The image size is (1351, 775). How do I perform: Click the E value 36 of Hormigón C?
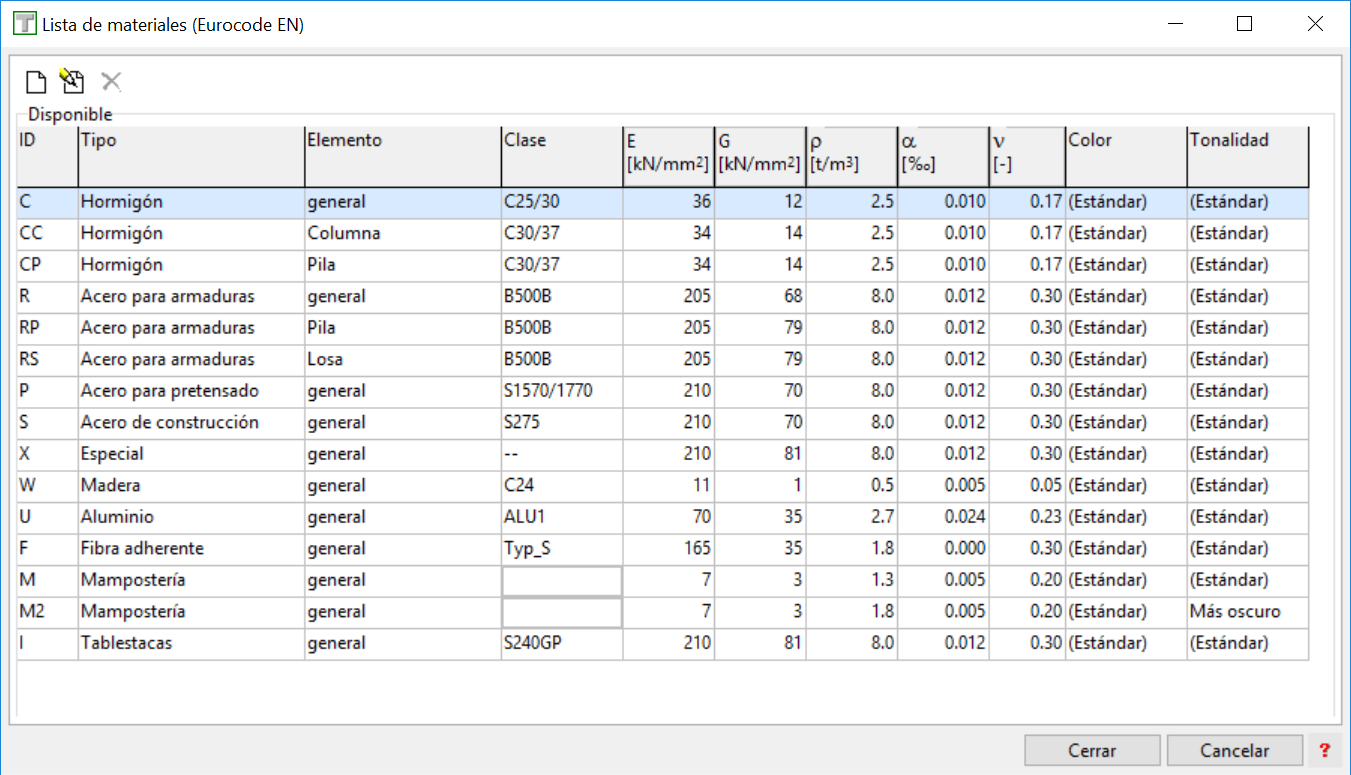point(668,202)
